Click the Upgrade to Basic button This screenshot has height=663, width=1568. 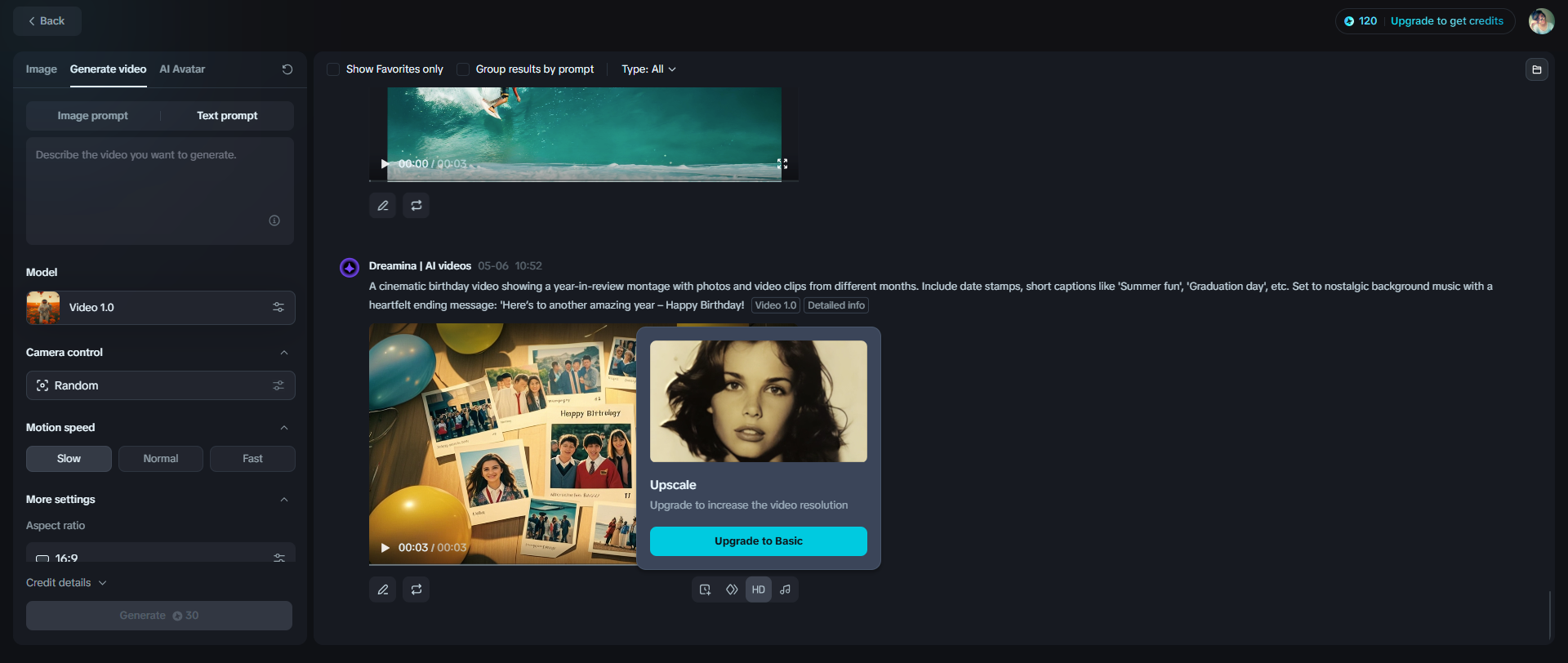point(759,541)
